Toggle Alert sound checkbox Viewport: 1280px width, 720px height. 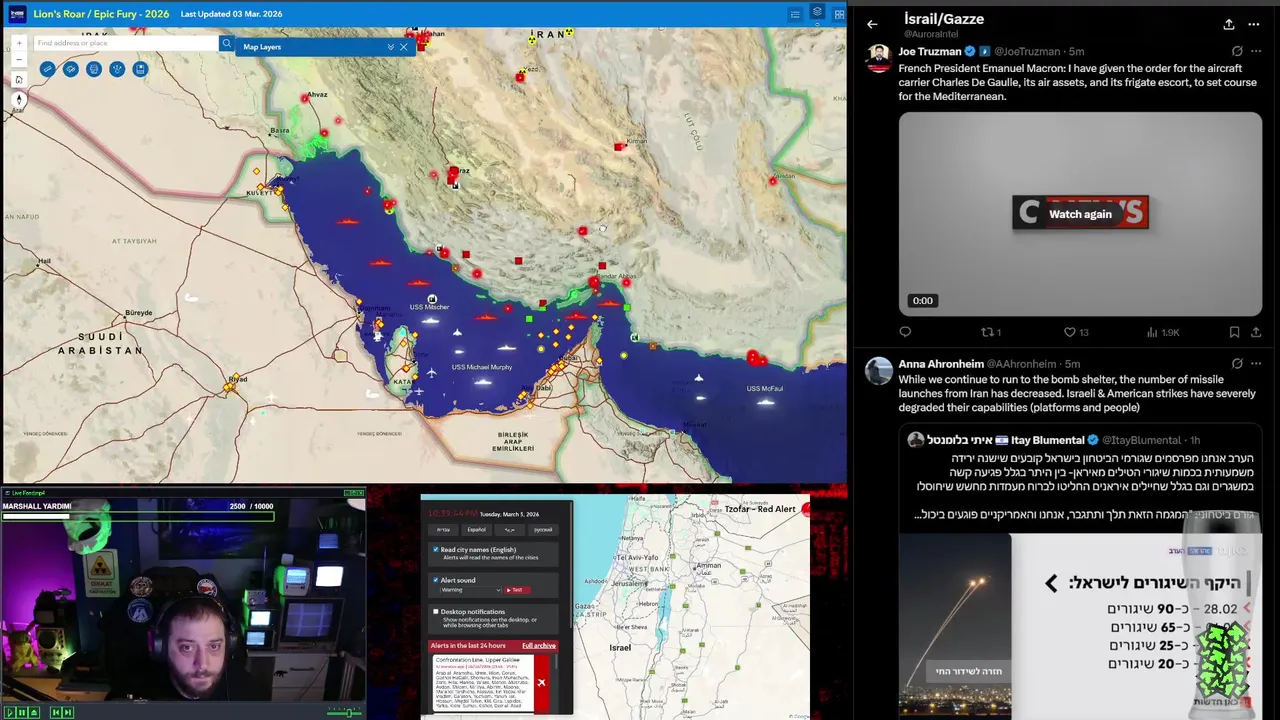[436, 580]
